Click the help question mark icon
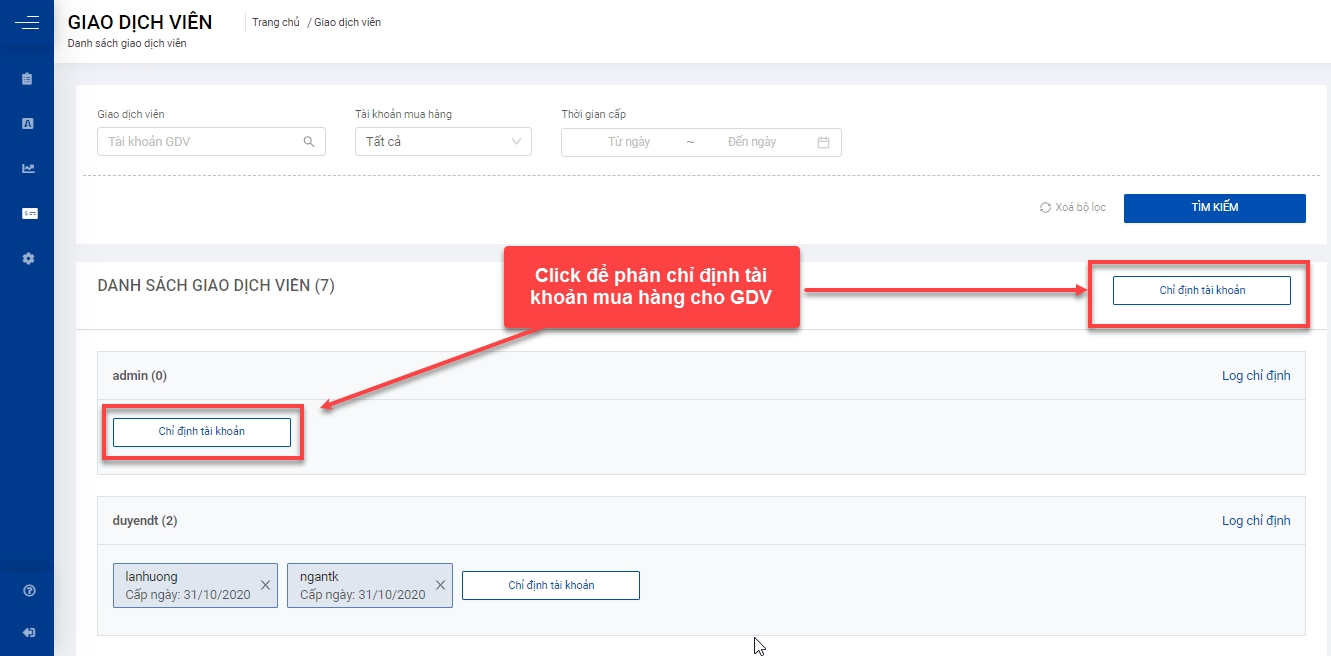The width and height of the screenshot is (1331, 656). [x=29, y=591]
